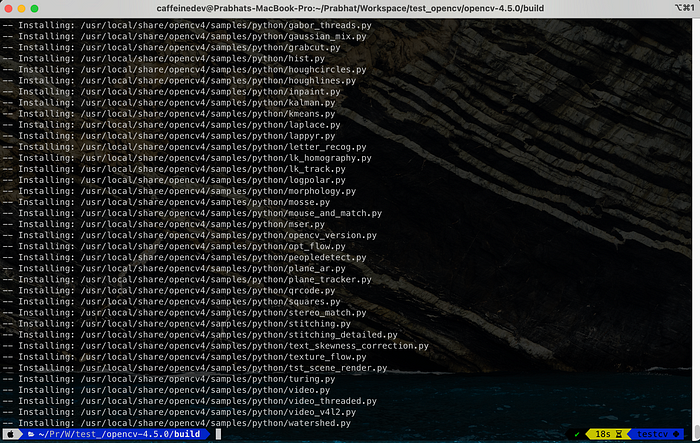Click the line installing gabor_threads.py

point(187,25)
